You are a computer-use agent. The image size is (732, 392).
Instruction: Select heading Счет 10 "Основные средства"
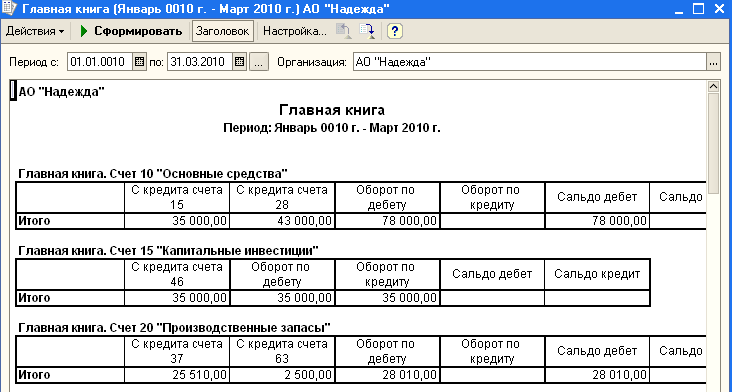153,174
